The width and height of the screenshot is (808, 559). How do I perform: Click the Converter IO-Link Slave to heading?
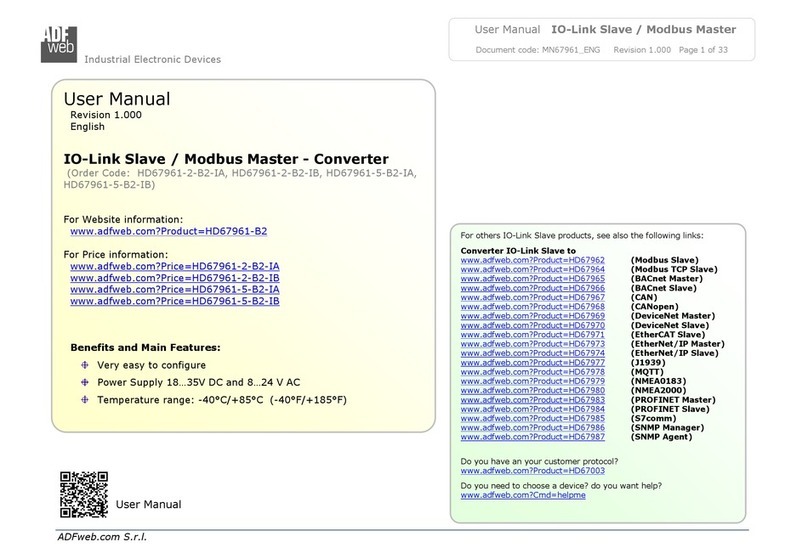[x=518, y=251]
